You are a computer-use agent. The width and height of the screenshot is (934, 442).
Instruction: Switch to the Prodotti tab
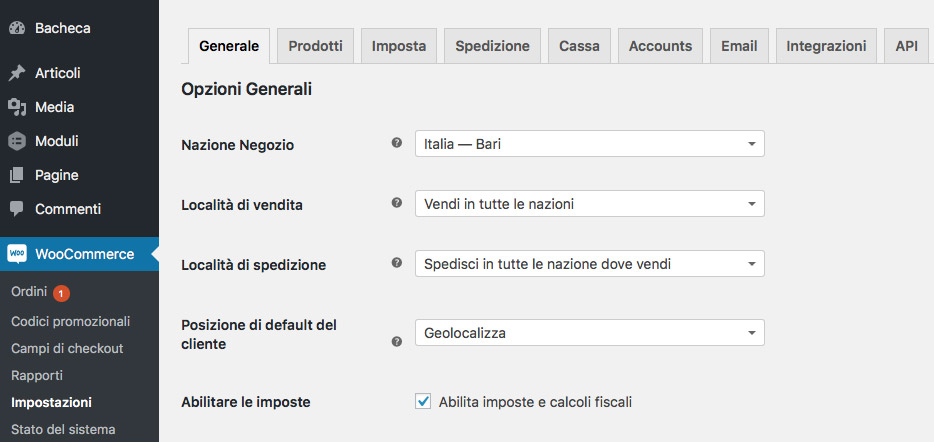(x=316, y=46)
